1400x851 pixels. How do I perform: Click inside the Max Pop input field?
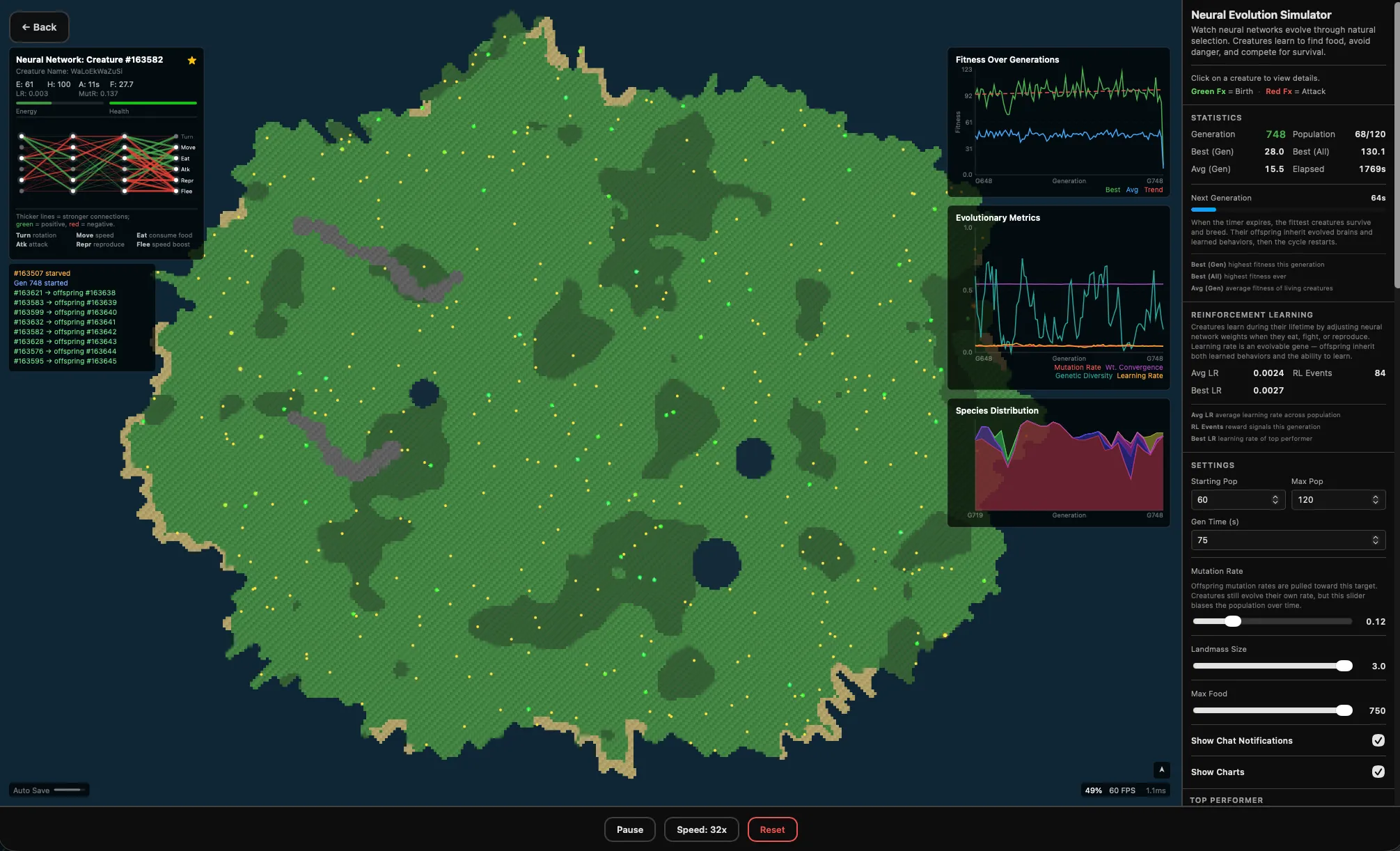[x=1323, y=499]
